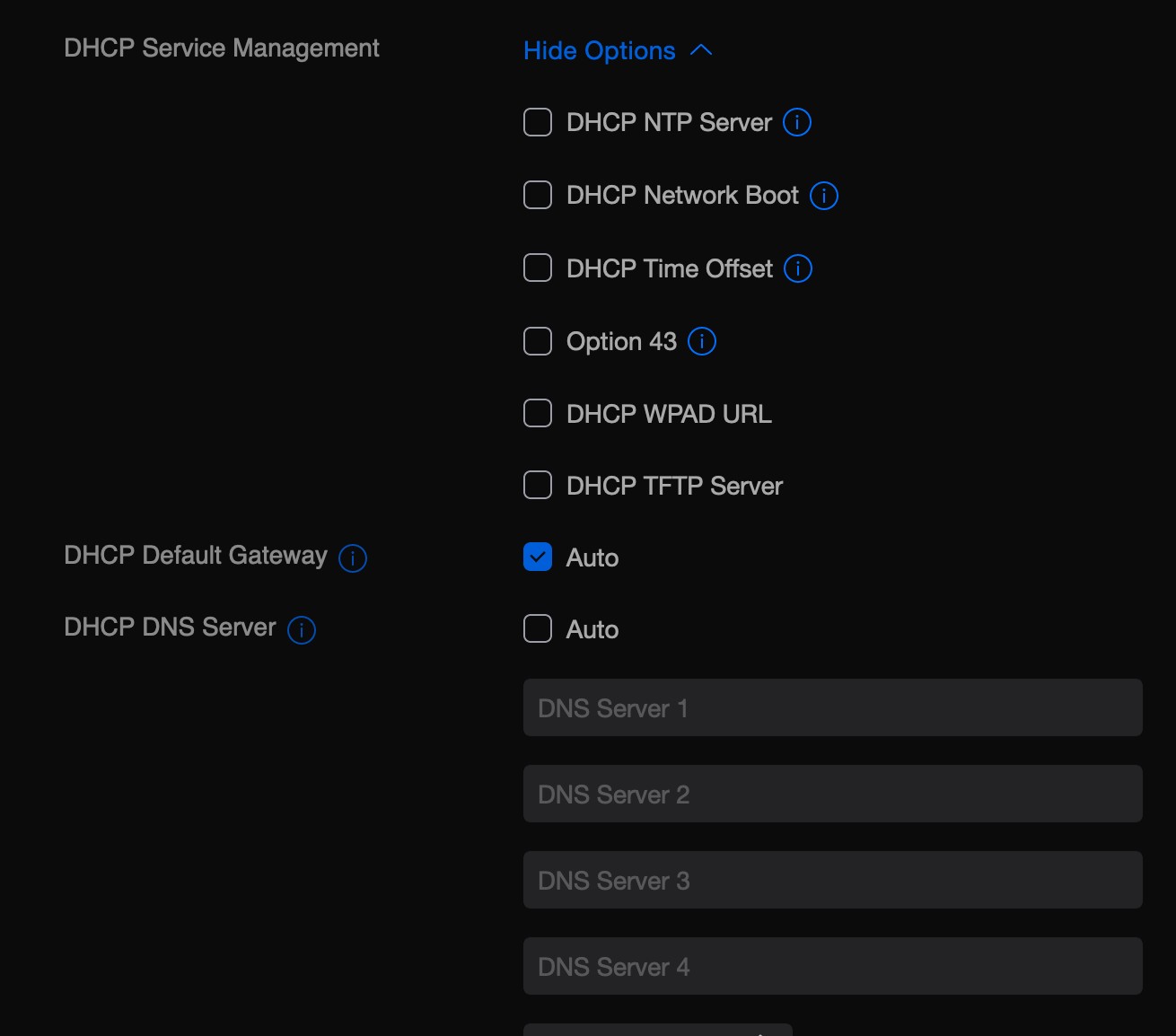The width and height of the screenshot is (1176, 1036).
Task: Enable the DHCP TFTP Server checkbox
Action: (538, 485)
